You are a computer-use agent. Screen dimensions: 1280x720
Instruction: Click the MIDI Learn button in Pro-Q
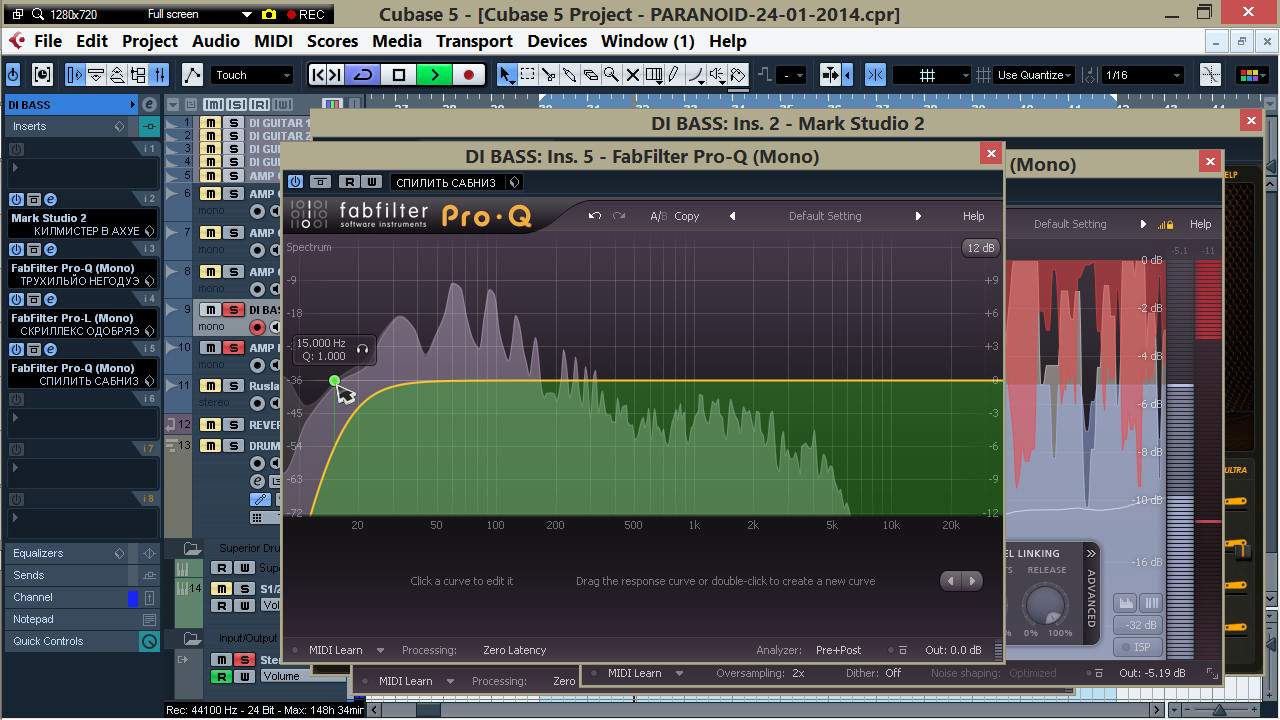click(336, 650)
